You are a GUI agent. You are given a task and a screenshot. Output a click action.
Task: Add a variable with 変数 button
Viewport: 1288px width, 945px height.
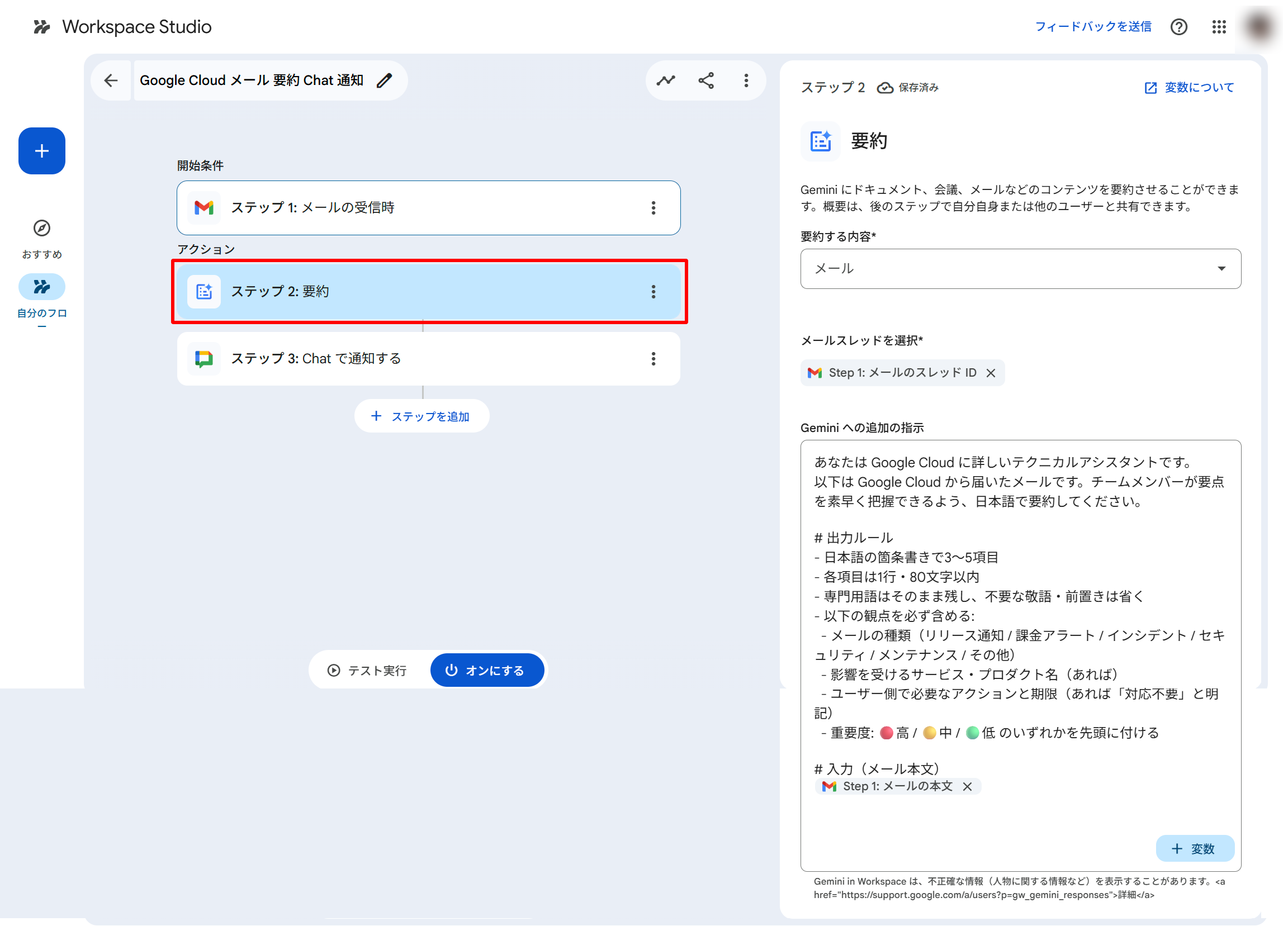coord(1196,850)
